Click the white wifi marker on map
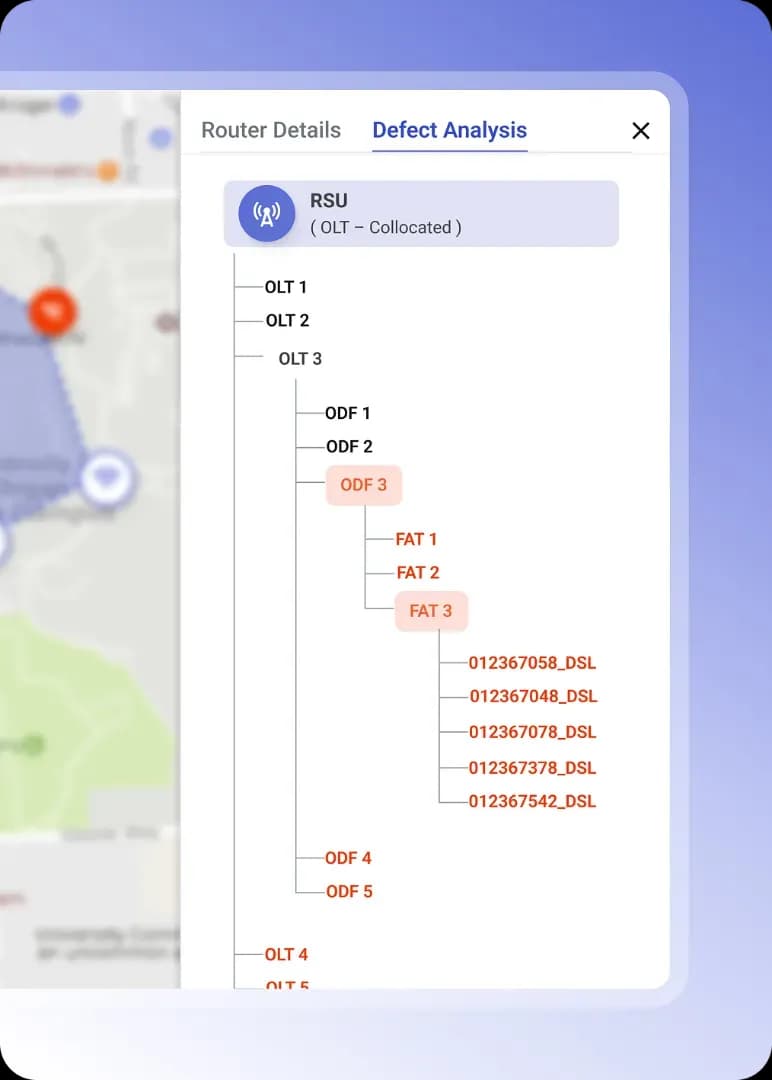 pos(105,477)
